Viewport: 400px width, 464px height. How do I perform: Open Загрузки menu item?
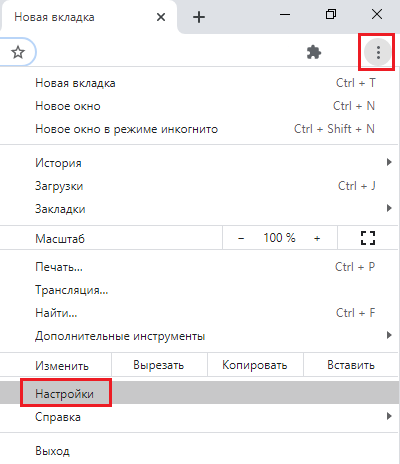199,186
